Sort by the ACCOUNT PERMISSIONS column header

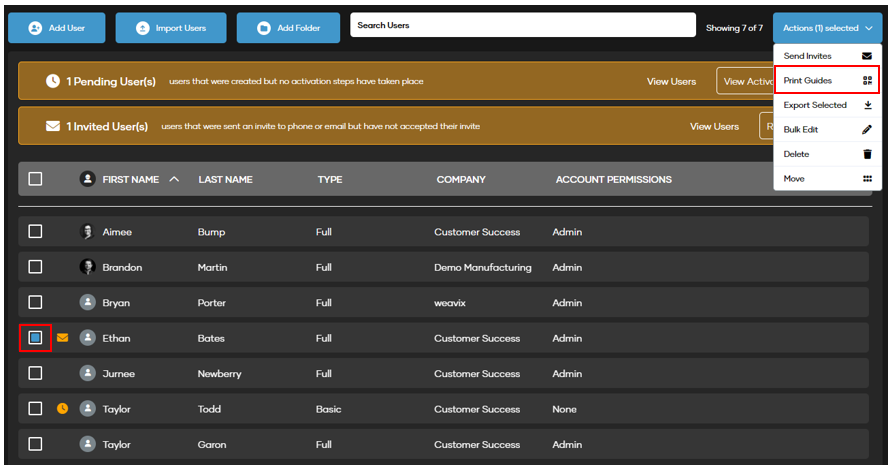(613, 179)
